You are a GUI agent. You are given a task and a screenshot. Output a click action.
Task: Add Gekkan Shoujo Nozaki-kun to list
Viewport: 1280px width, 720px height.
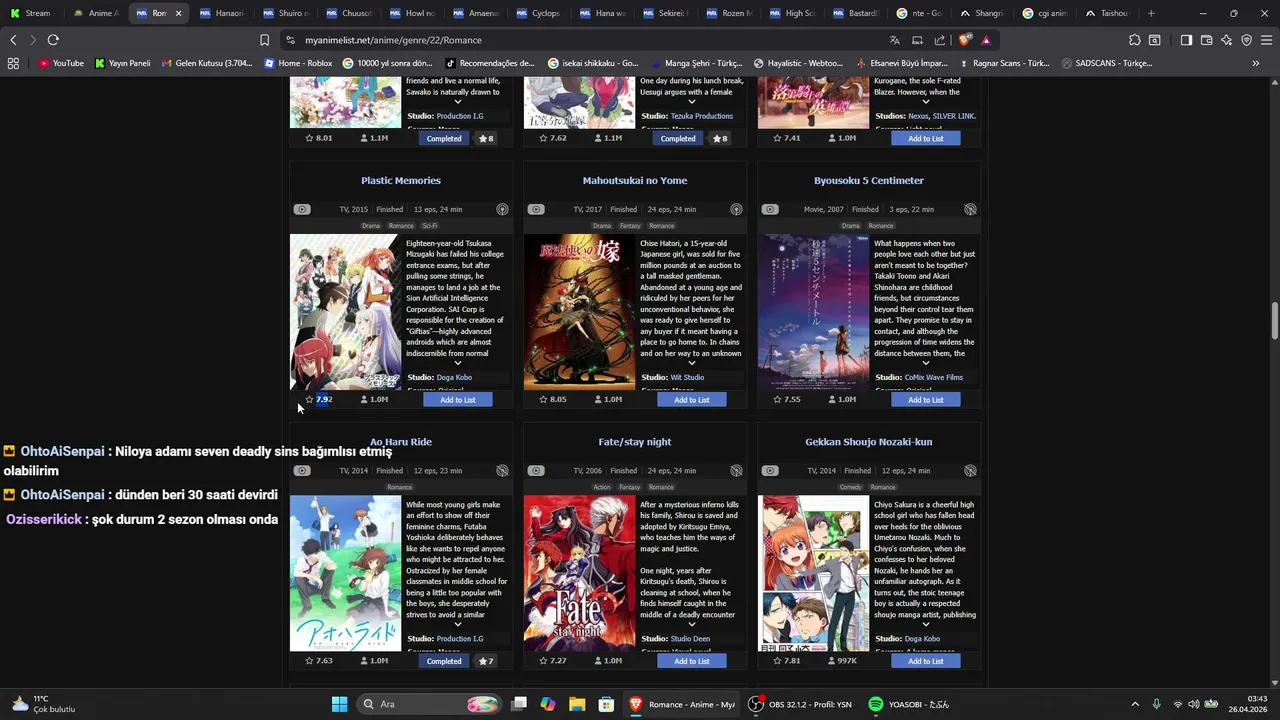coord(925,661)
